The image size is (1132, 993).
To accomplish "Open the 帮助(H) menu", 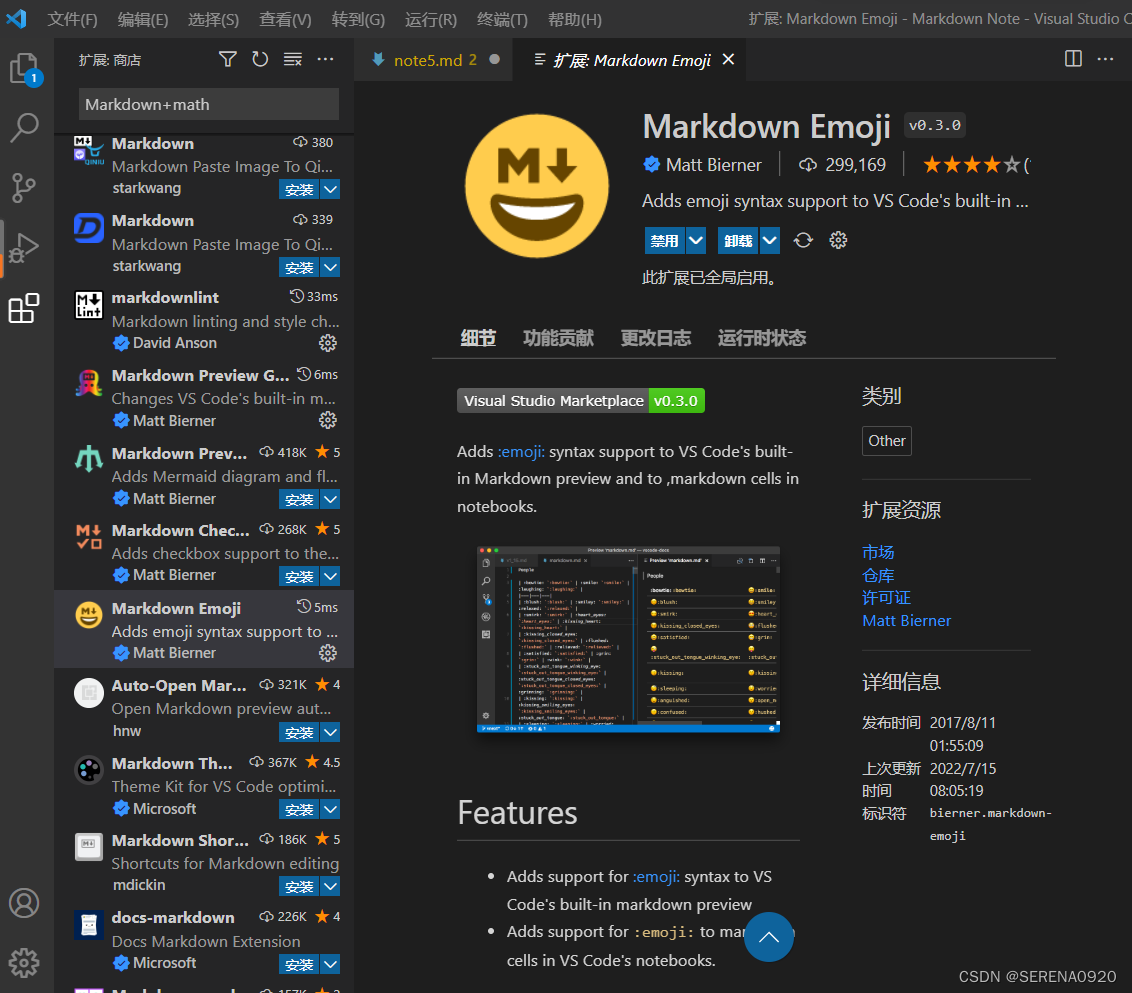I will click(575, 19).
